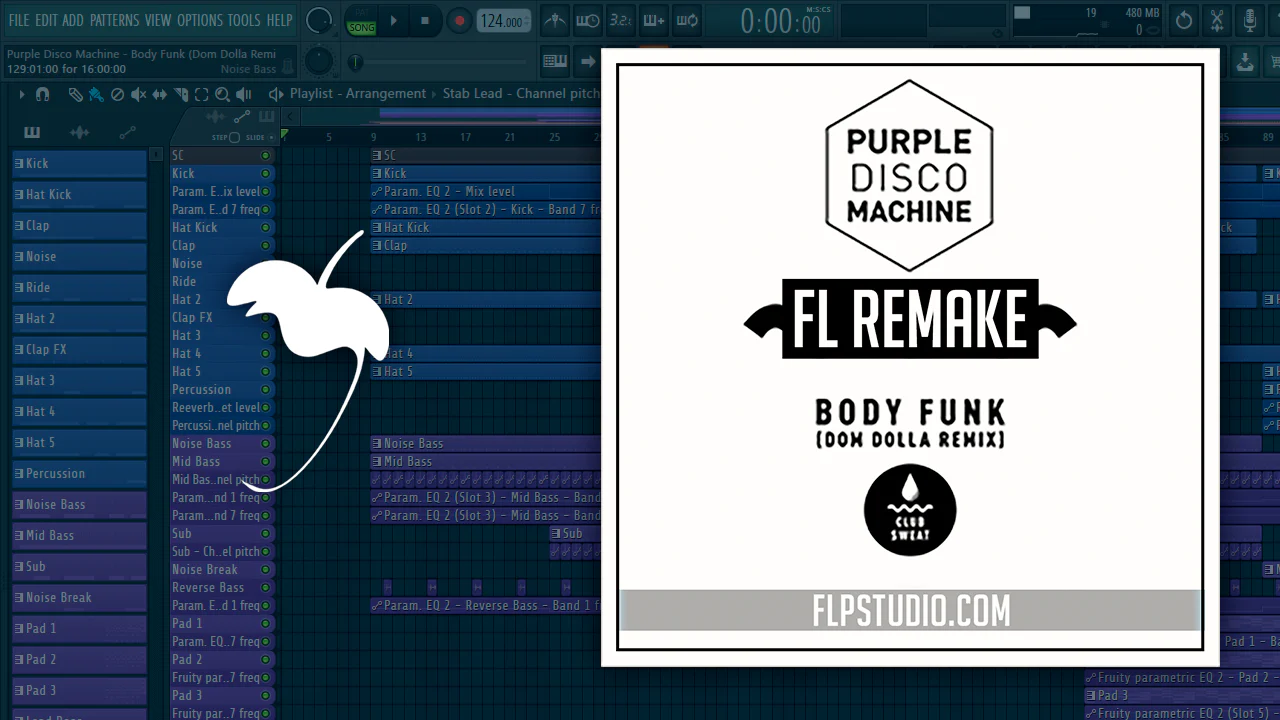The width and height of the screenshot is (1280, 720).
Task: Select the Noise Break pattern in the picker
Action: (79, 597)
